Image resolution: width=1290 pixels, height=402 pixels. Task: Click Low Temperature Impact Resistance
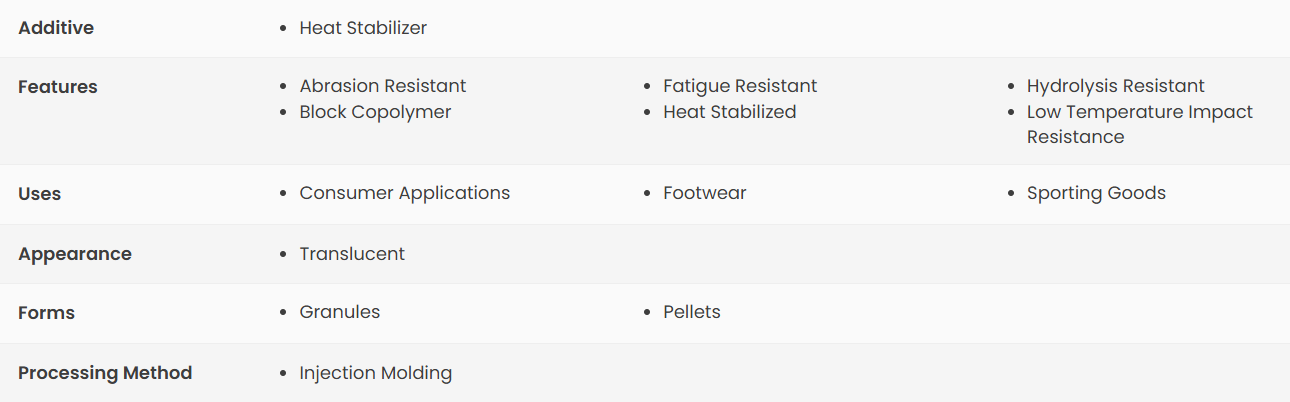(x=1139, y=112)
